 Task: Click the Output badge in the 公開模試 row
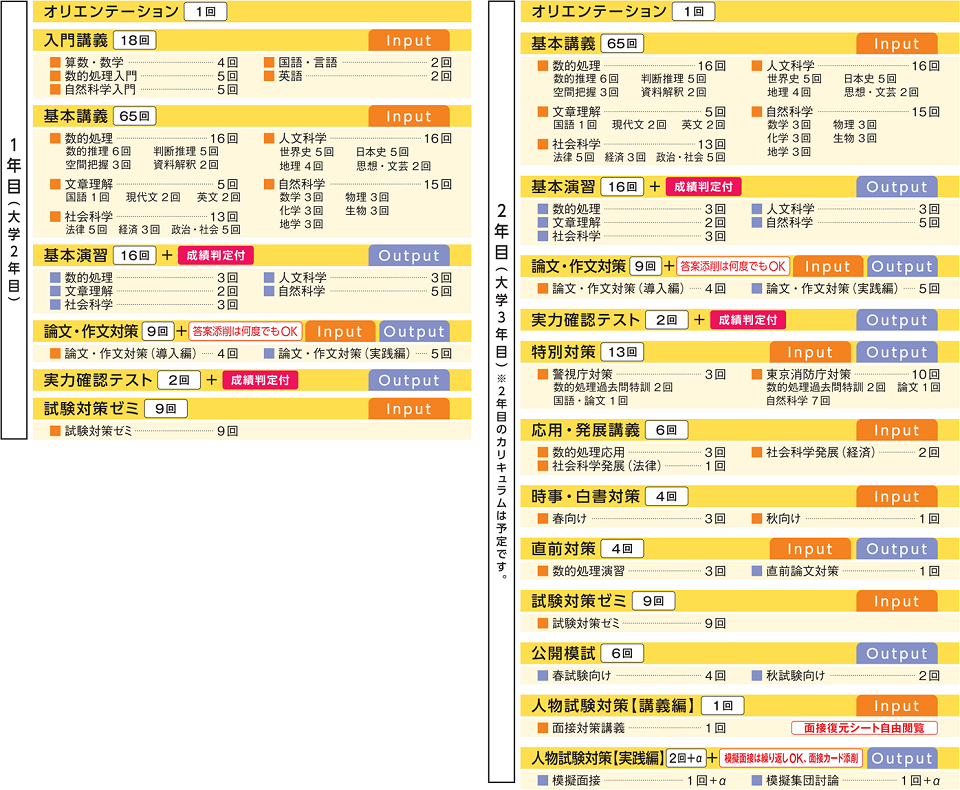pyautogui.click(x=896, y=654)
